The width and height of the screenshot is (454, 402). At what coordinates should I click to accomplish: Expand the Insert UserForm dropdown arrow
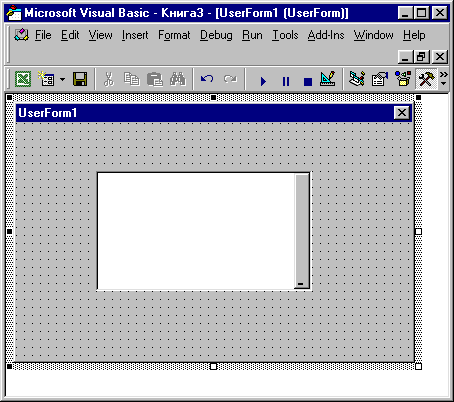pyautogui.click(x=62, y=79)
